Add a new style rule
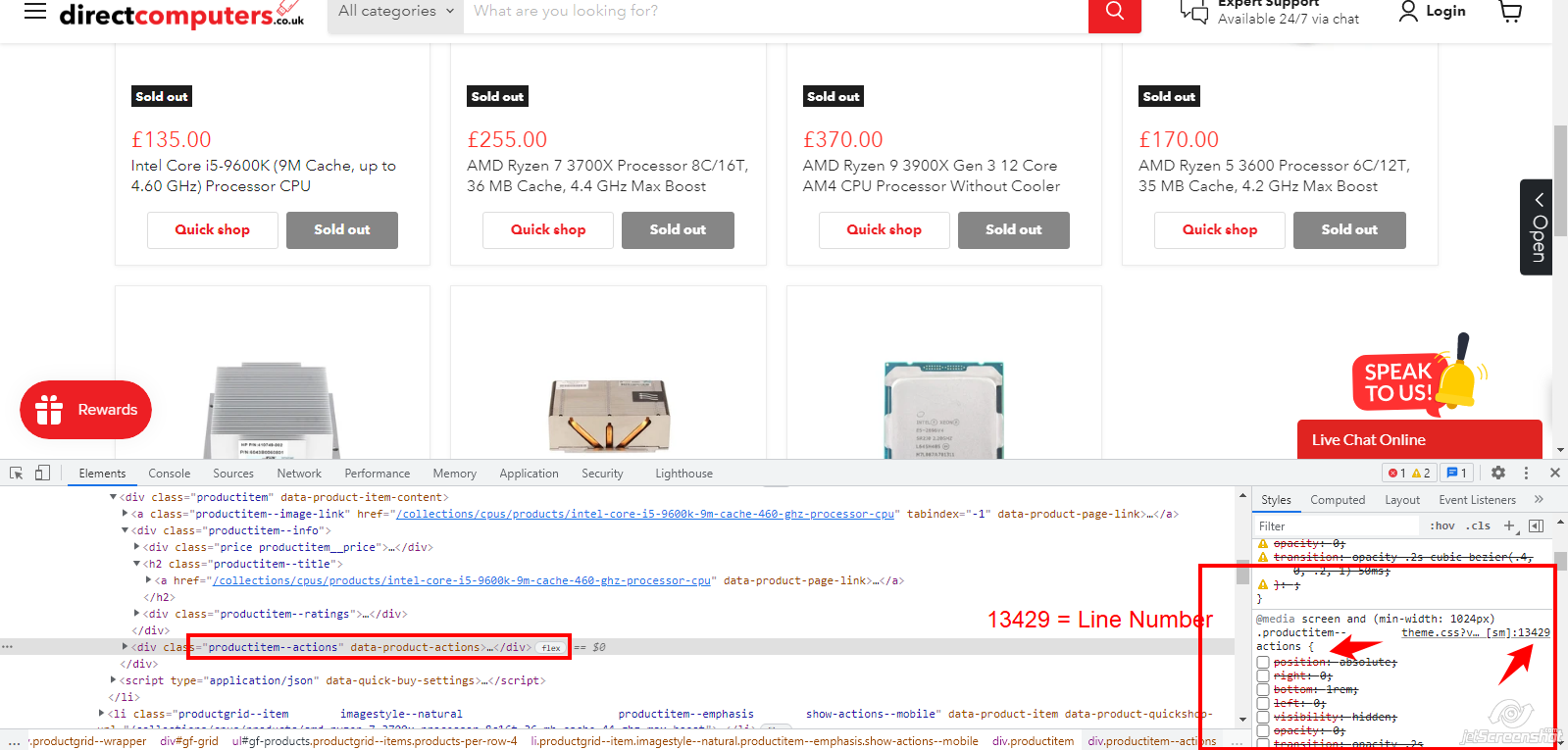 tap(1510, 525)
